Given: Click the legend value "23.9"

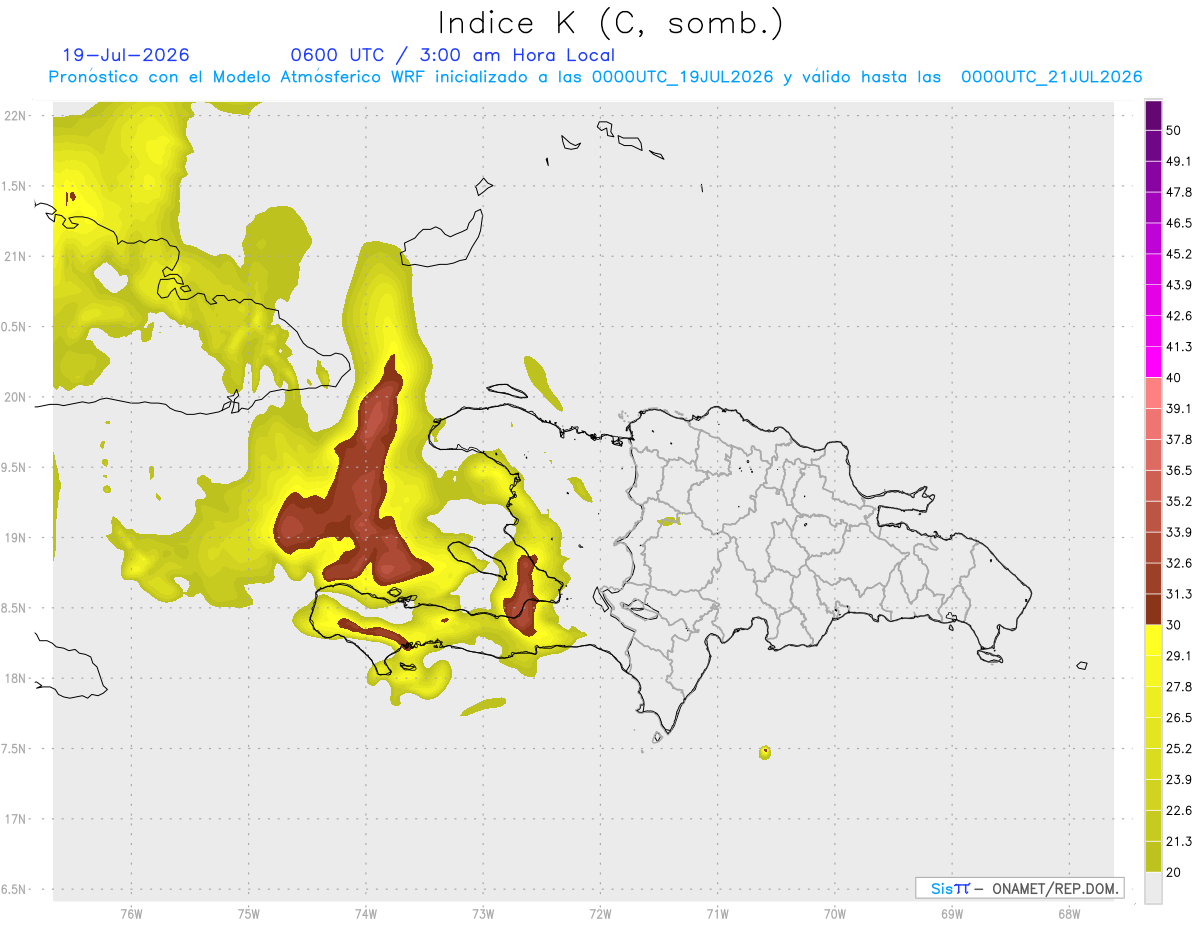Looking at the screenshot, I should [1179, 780].
